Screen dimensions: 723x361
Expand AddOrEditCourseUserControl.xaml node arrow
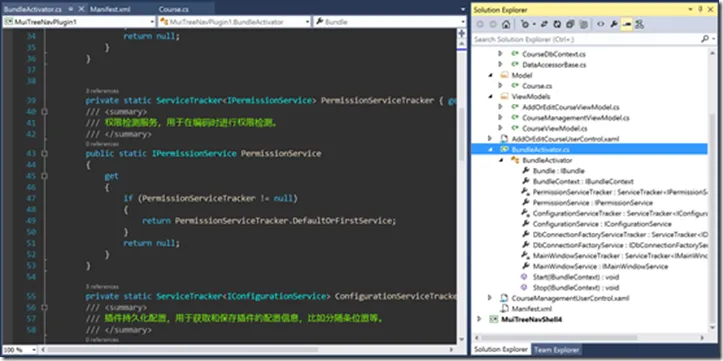tap(490, 138)
